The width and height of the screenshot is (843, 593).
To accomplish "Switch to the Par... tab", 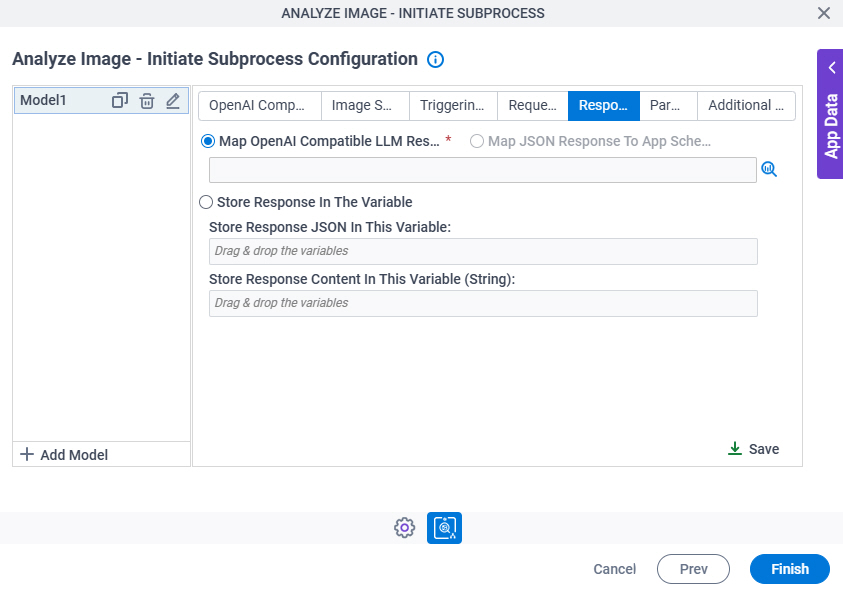I will point(668,105).
